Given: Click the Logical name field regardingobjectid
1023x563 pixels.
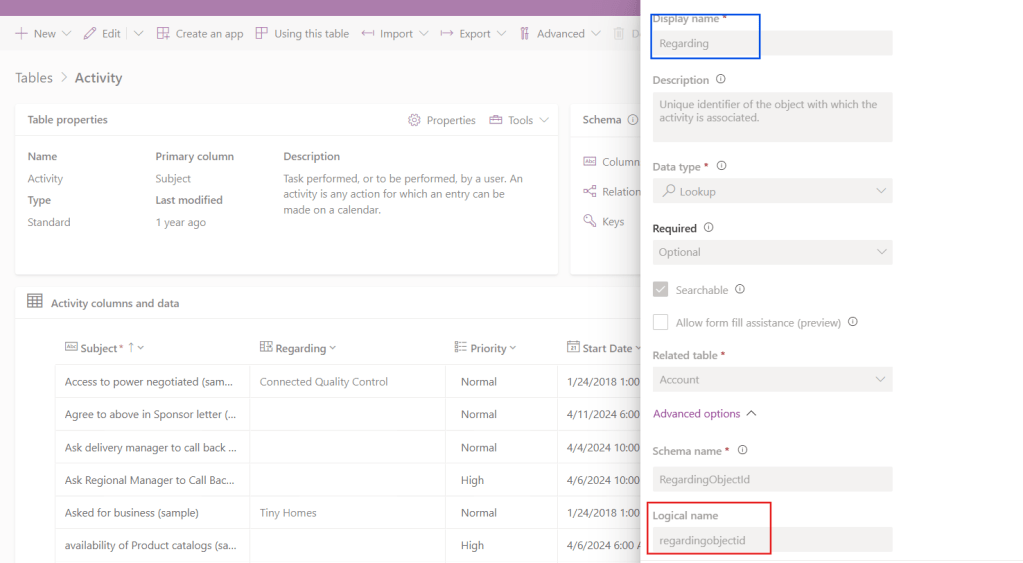Looking at the screenshot, I should [x=772, y=540].
